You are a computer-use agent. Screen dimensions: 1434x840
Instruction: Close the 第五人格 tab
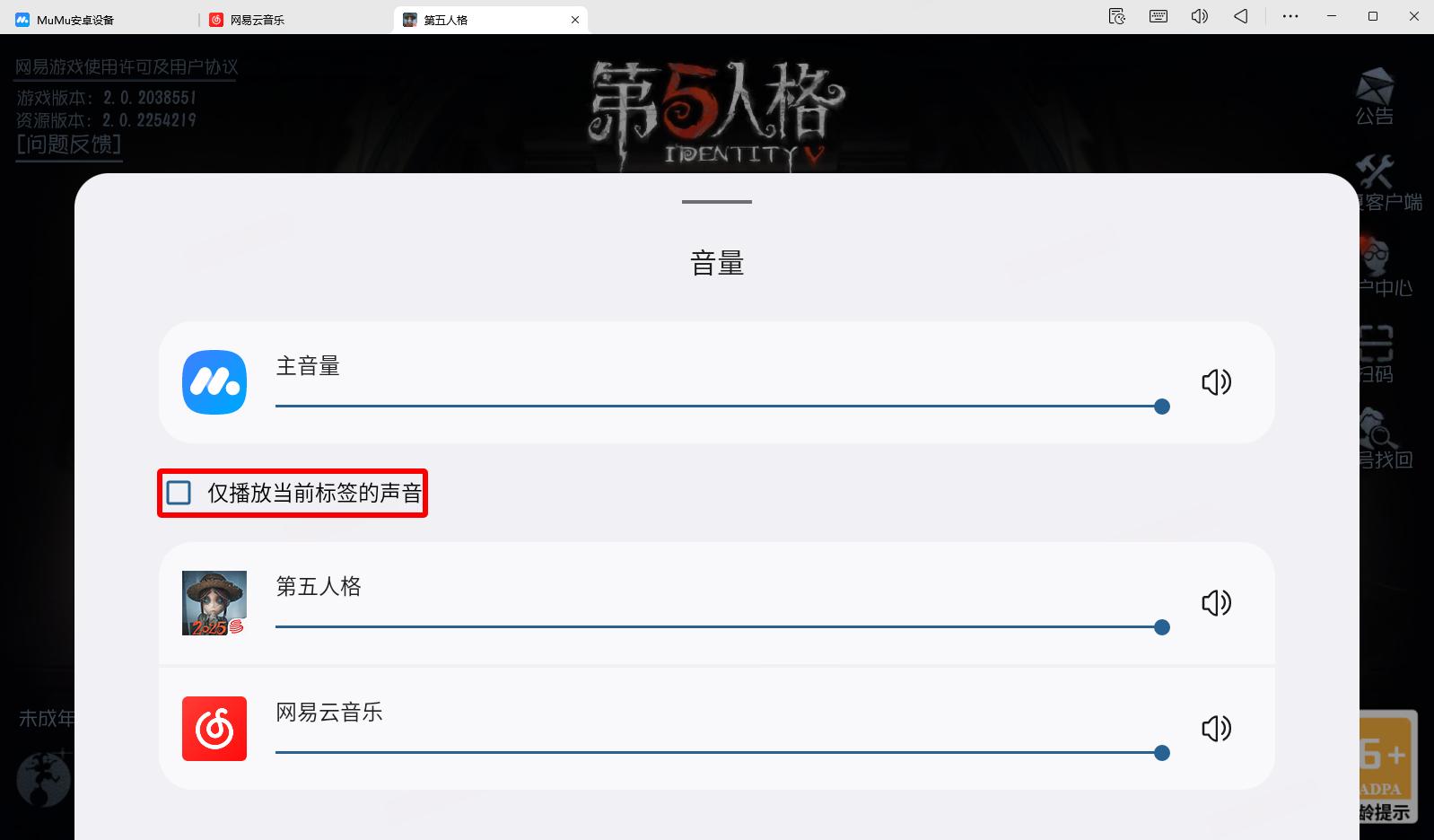pos(575,20)
